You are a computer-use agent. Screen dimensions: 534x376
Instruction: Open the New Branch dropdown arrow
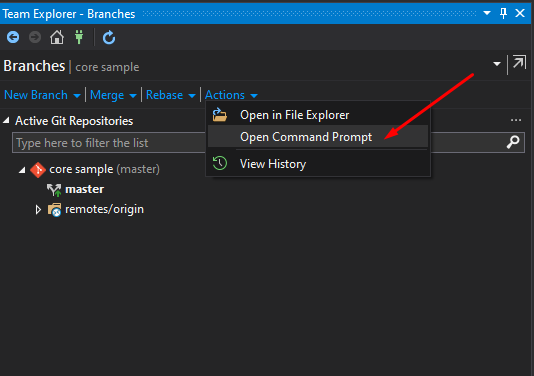click(x=77, y=96)
